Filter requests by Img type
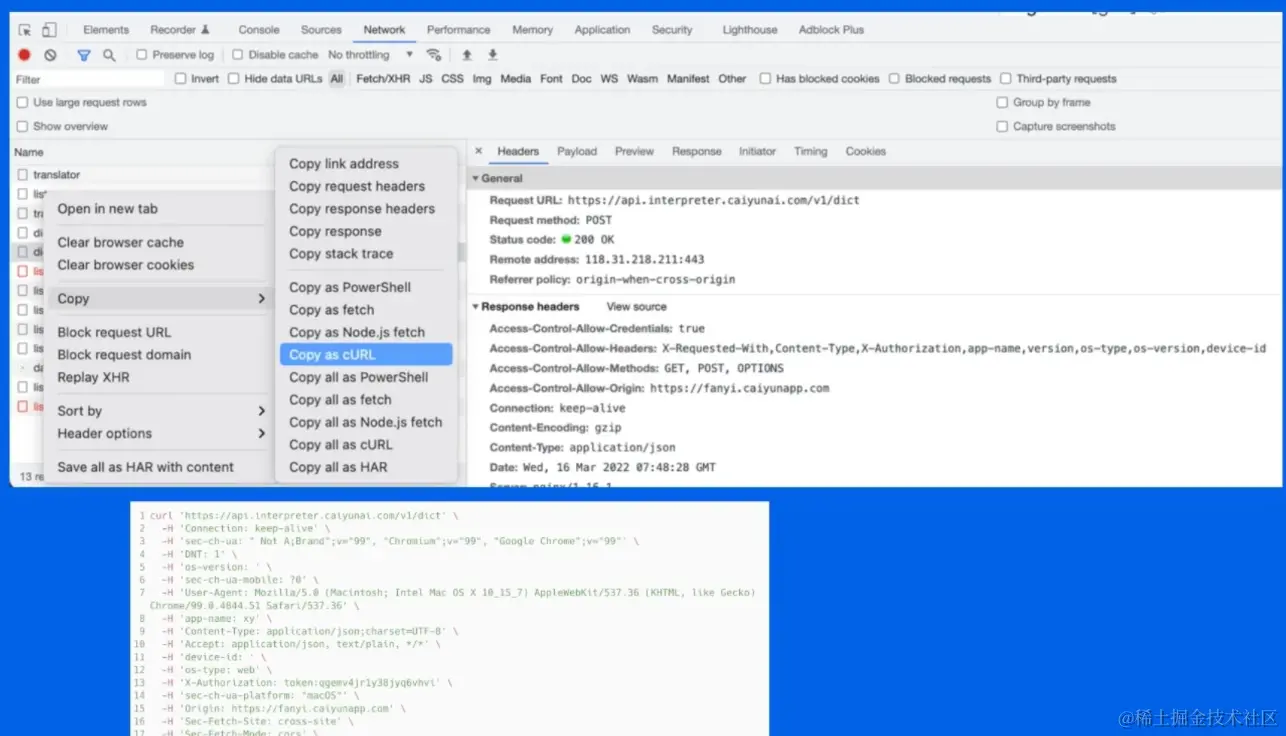The width and height of the screenshot is (1286, 736). 482,78
